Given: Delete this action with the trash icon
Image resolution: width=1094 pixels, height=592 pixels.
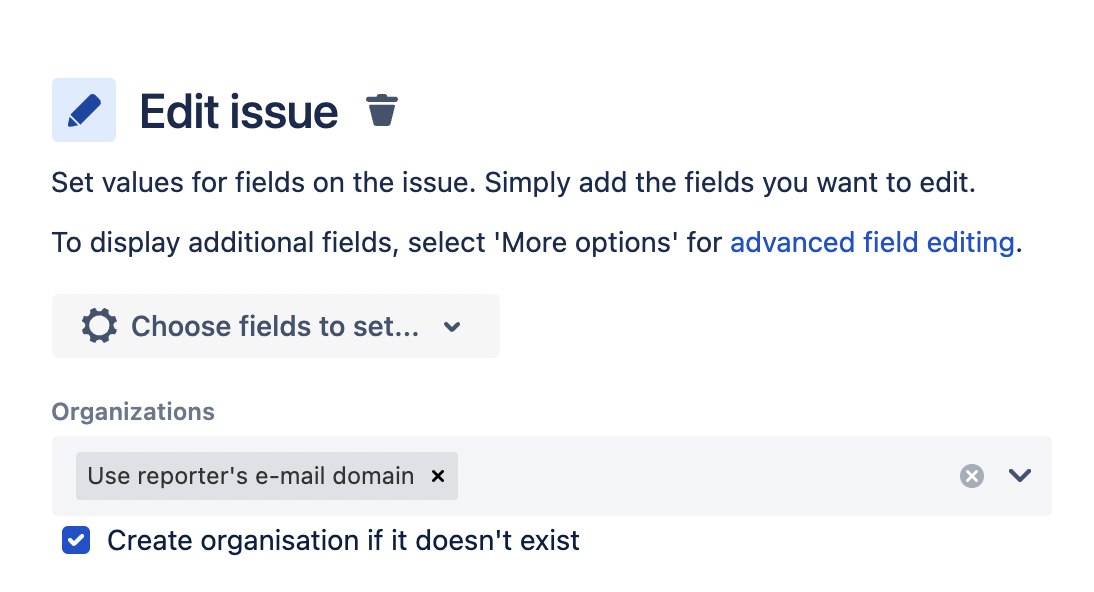Looking at the screenshot, I should pos(382,110).
